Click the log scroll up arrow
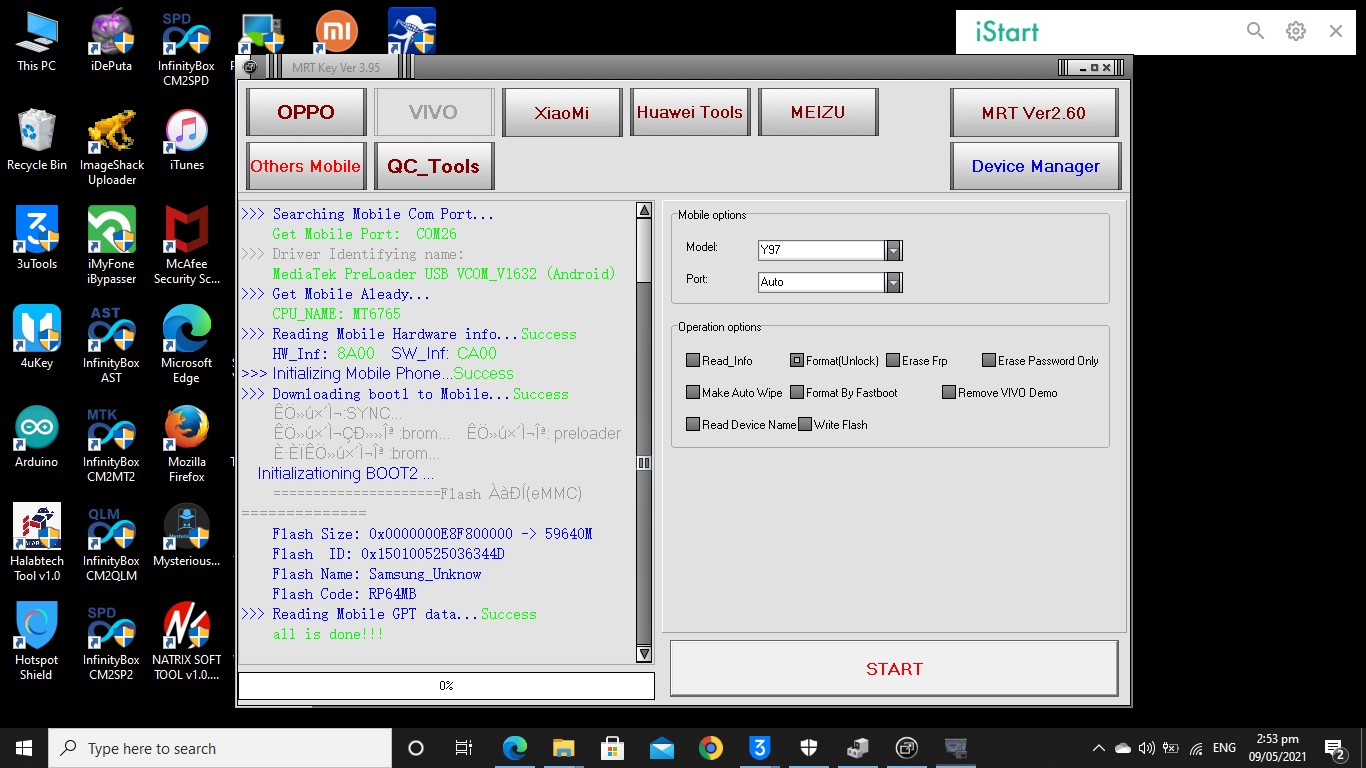Screen dimensions: 1366x768 644,210
